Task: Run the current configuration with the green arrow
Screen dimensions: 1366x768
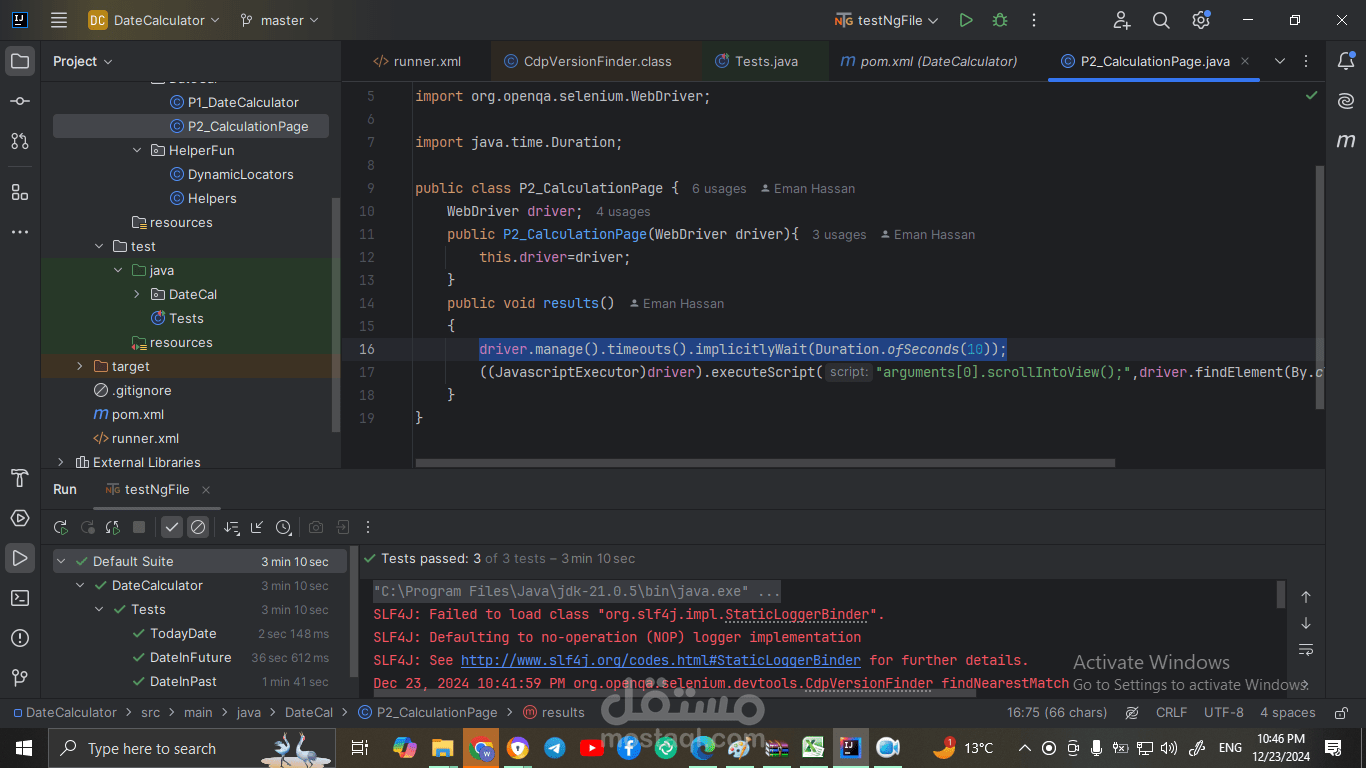Action: (965, 19)
